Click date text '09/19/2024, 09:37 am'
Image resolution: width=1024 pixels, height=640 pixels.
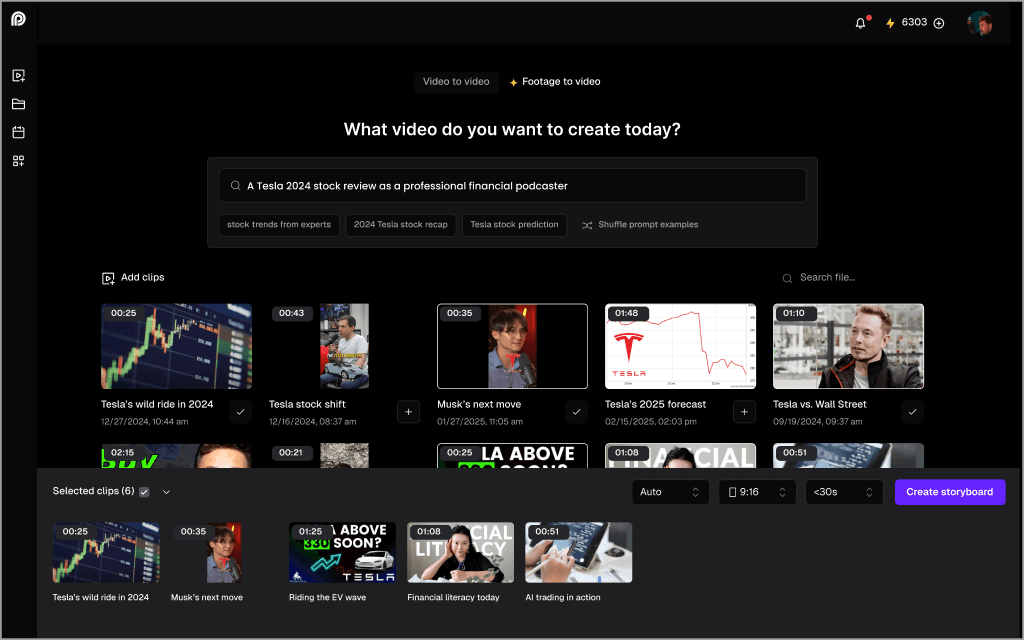(818, 422)
